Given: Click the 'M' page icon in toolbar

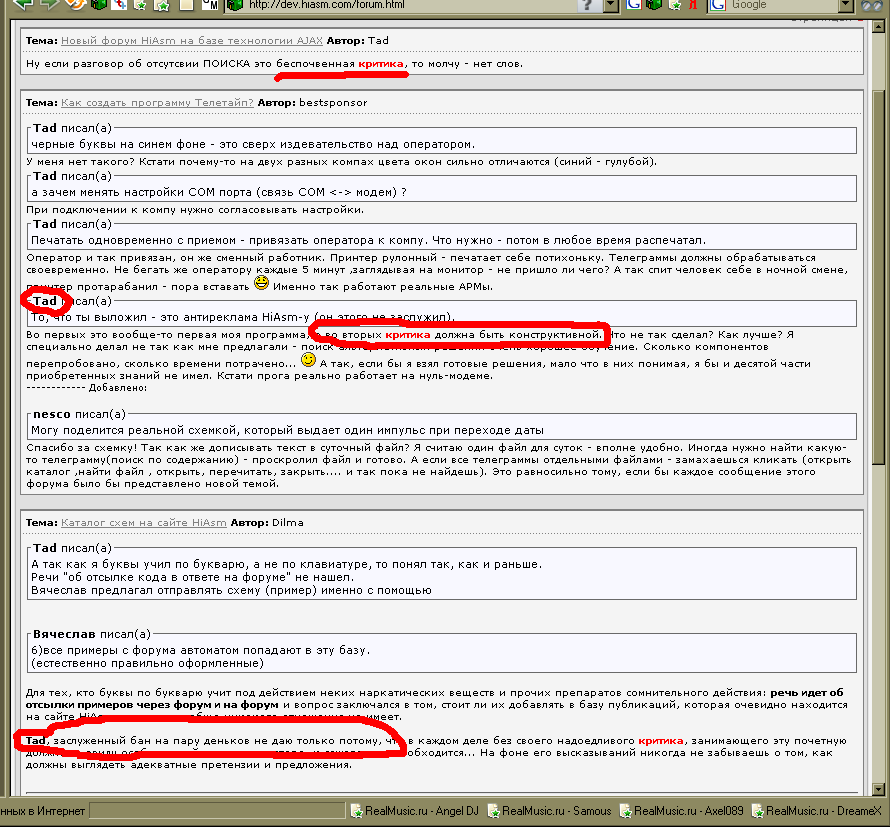Looking at the screenshot, I should (209, 5).
